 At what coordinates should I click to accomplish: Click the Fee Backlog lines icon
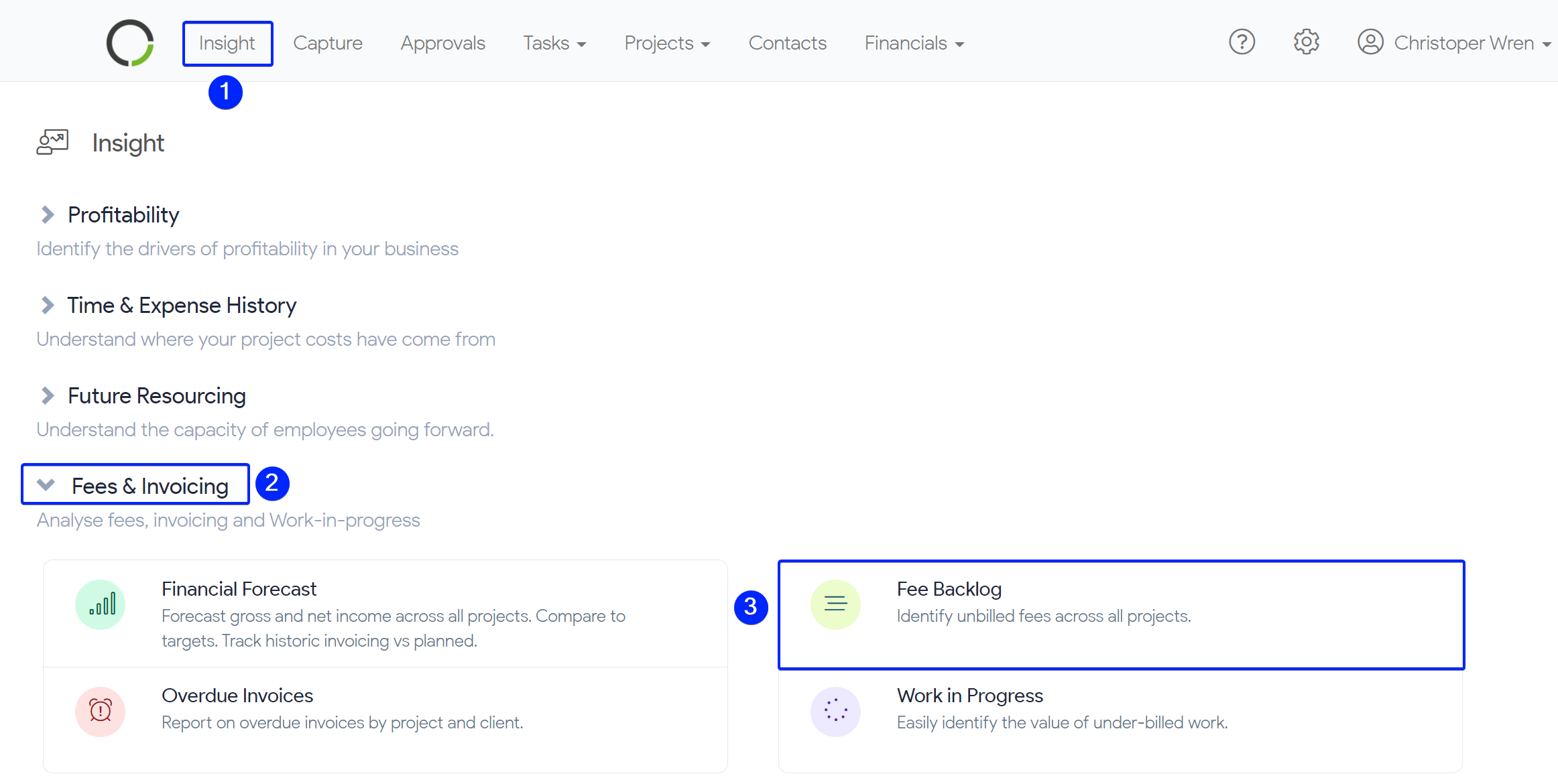click(x=835, y=604)
